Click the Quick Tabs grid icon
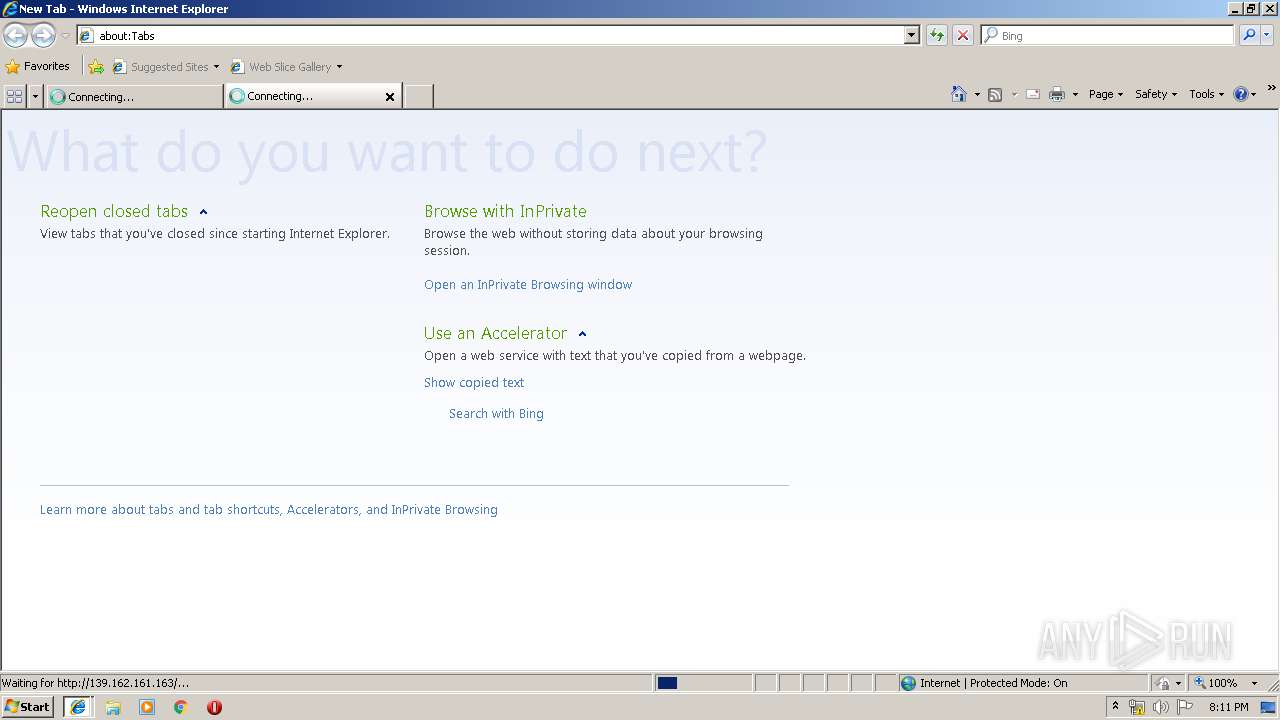Screen dimensions: 1280x720 tap(14, 96)
